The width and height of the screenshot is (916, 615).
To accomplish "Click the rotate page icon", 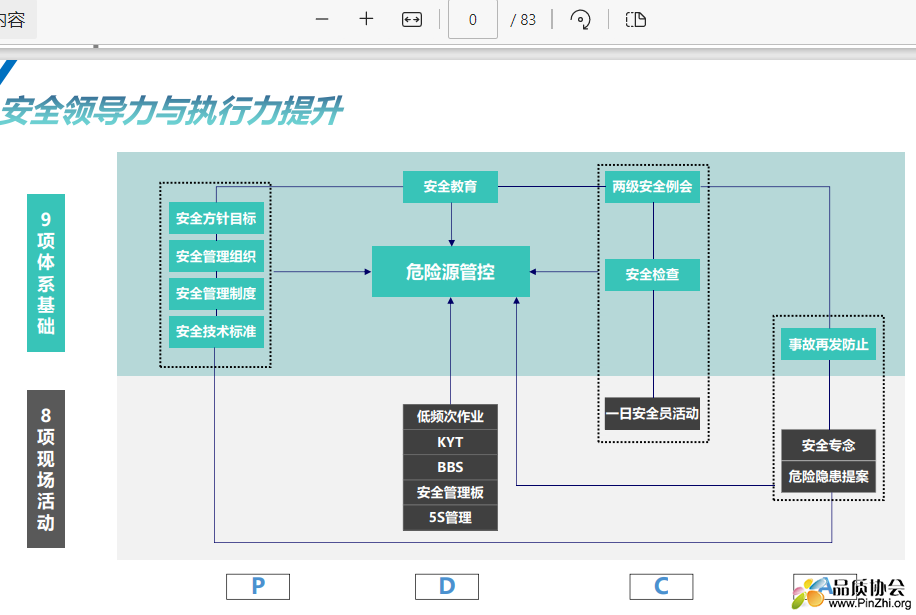I will 580,20.
